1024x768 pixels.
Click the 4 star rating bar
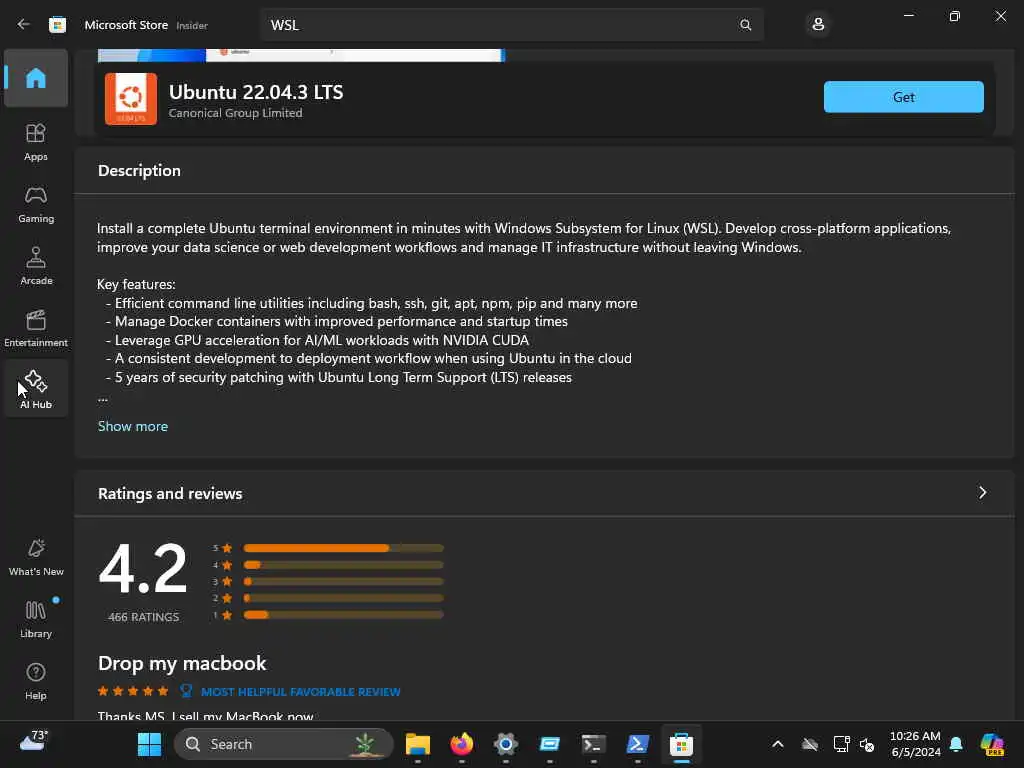coord(344,565)
